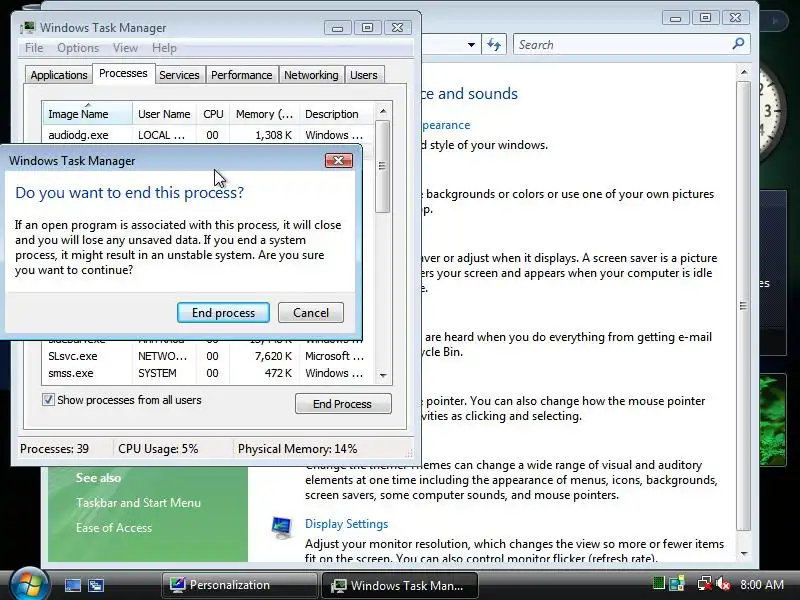Click the taskbar clock showing 8:00 AM
800x600 pixels.
point(762,585)
